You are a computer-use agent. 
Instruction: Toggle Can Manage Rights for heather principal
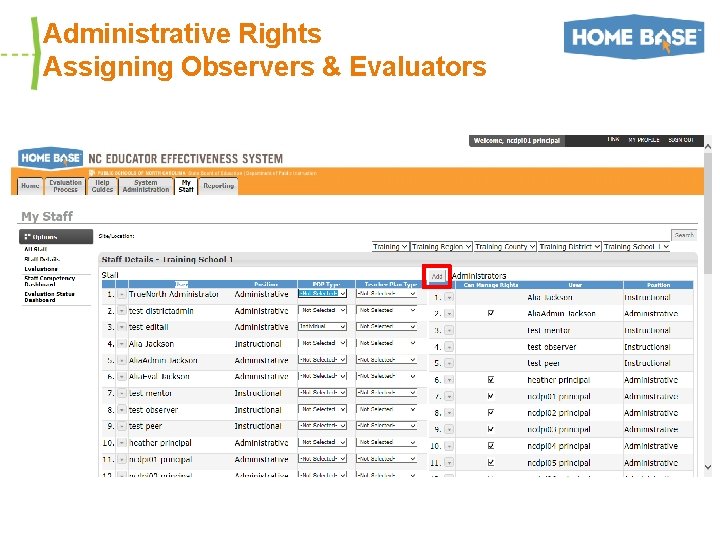(x=490, y=379)
